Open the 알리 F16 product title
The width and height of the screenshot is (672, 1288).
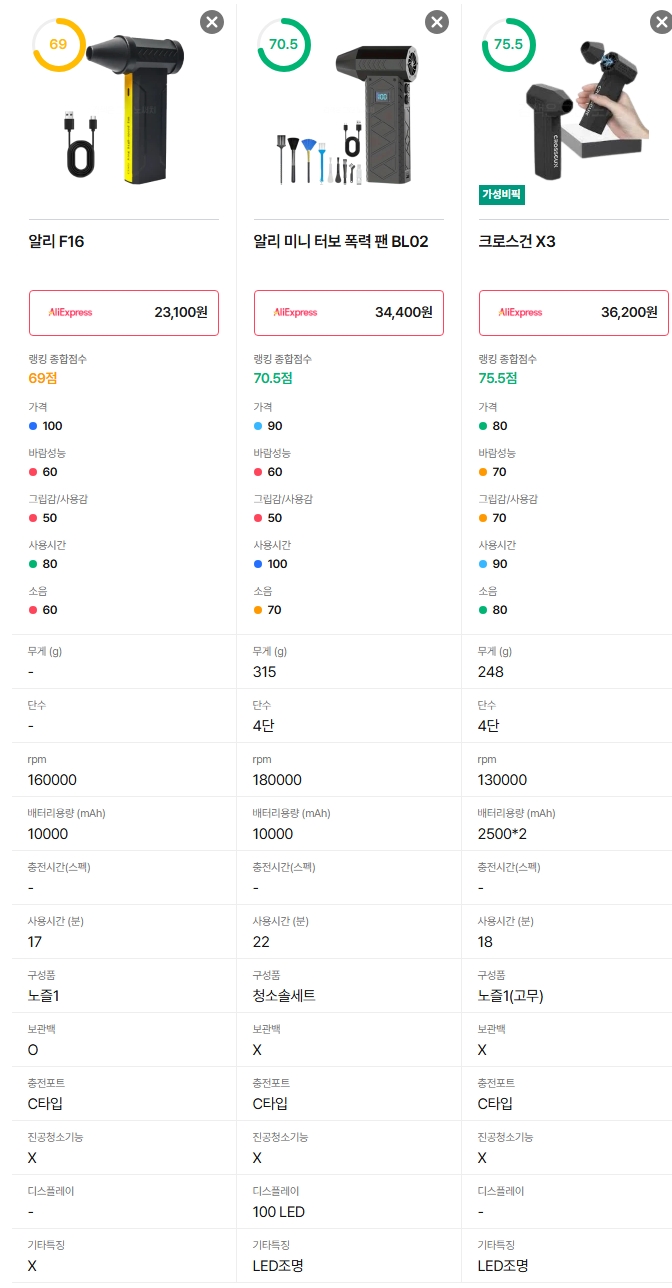56,242
